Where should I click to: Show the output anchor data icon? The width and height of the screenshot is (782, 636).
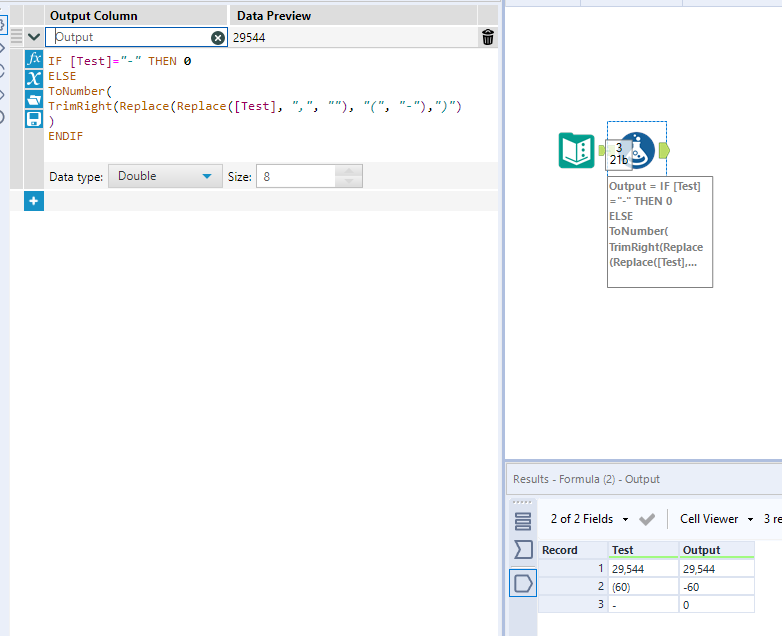pos(523,583)
